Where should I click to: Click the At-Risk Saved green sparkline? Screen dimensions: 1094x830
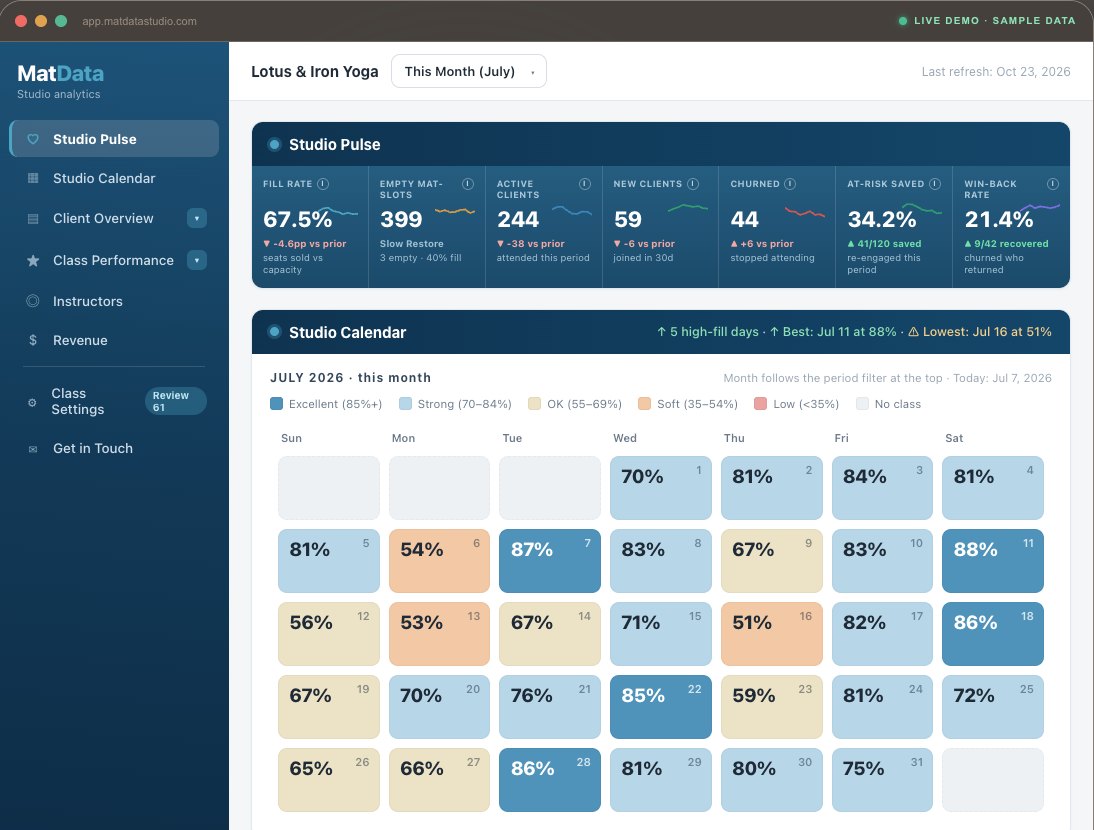[921, 208]
